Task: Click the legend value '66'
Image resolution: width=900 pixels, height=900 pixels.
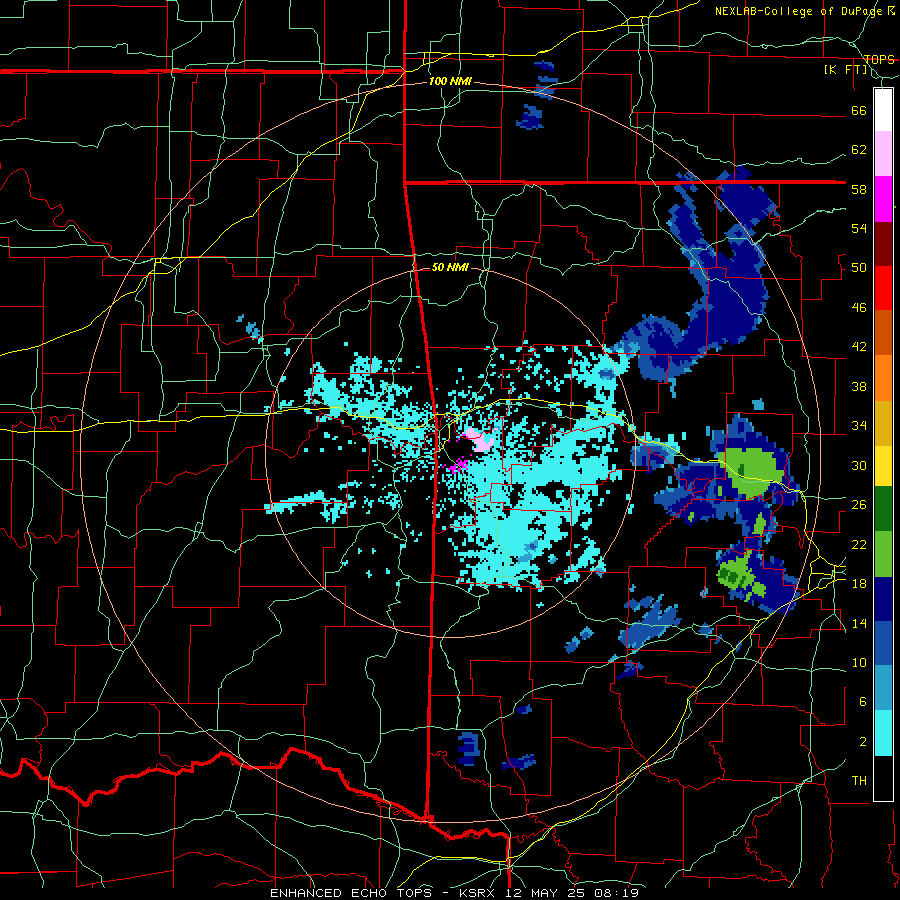Action: [x=859, y=110]
